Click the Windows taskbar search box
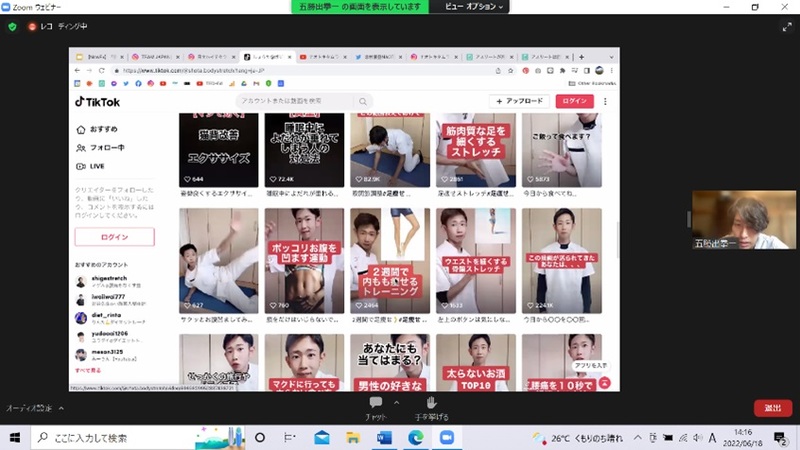The height and width of the screenshot is (450, 800). click(138, 438)
